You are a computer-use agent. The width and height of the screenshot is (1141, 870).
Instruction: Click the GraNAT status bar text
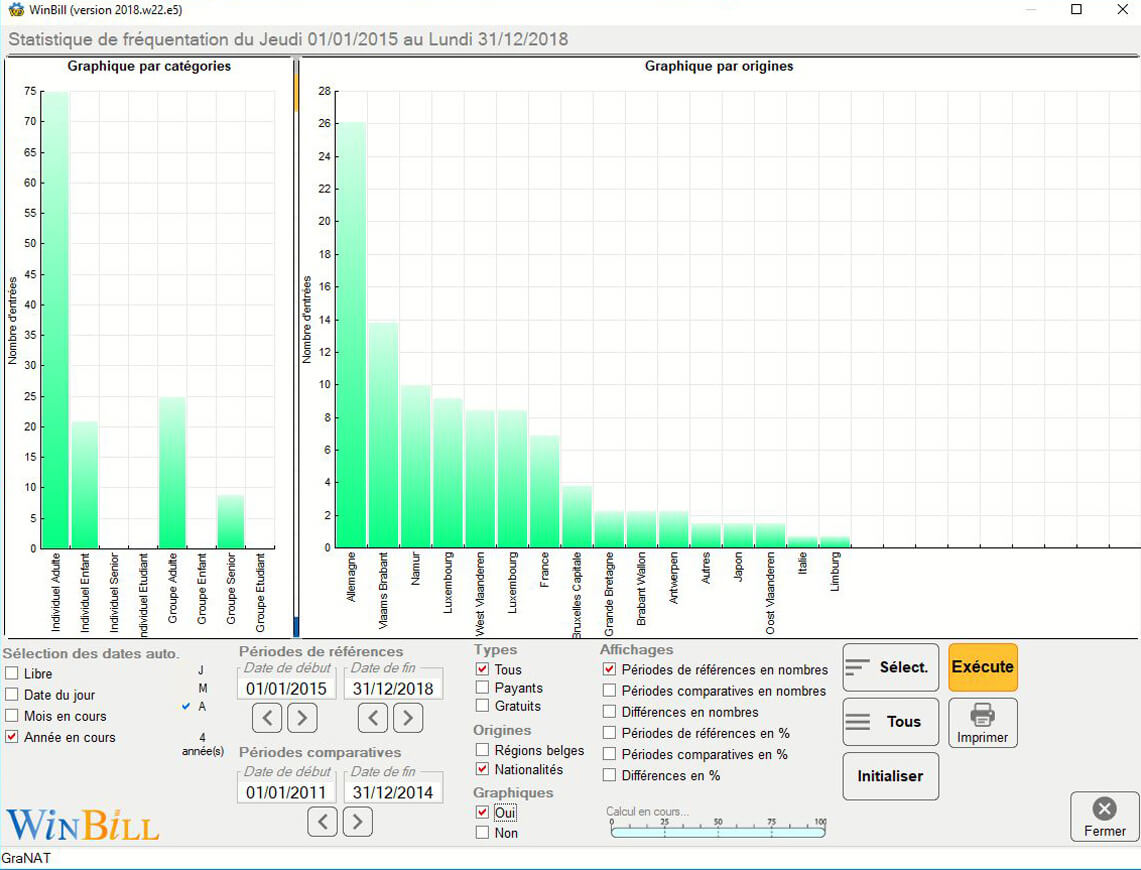click(x=26, y=858)
